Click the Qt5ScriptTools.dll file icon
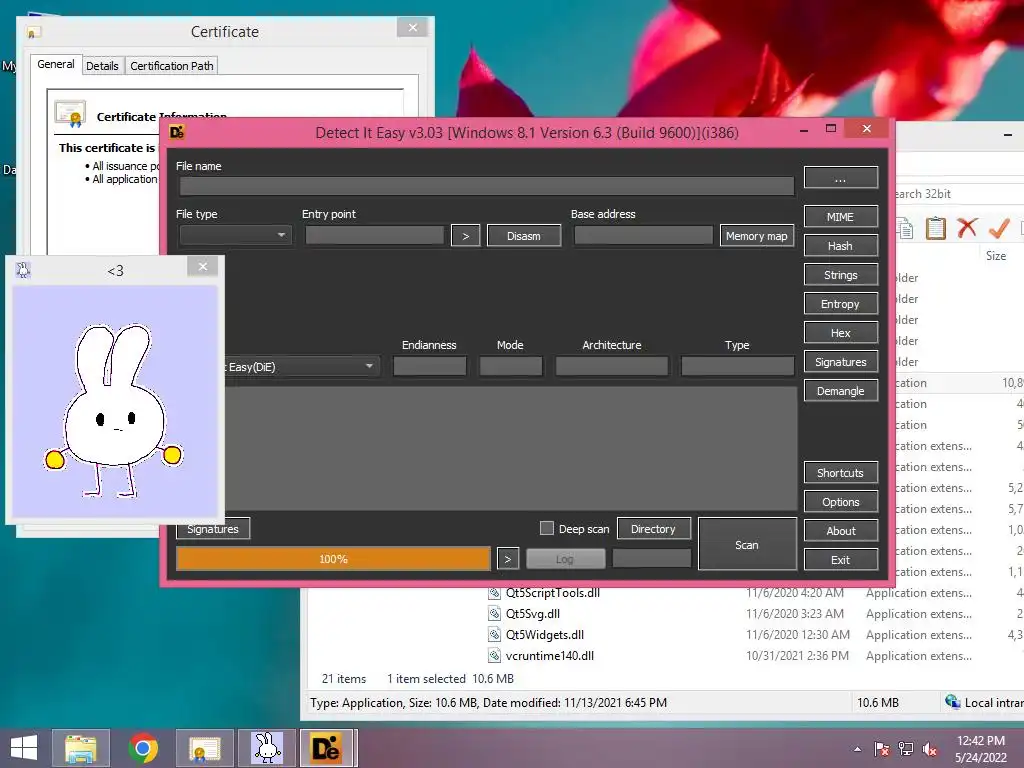1024x768 pixels. pos(495,593)
